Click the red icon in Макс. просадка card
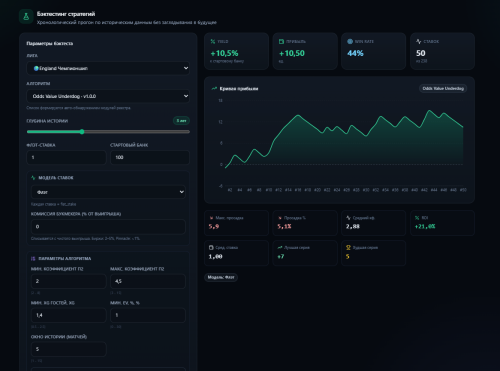The image size is (500, 371). coord(211,218)
